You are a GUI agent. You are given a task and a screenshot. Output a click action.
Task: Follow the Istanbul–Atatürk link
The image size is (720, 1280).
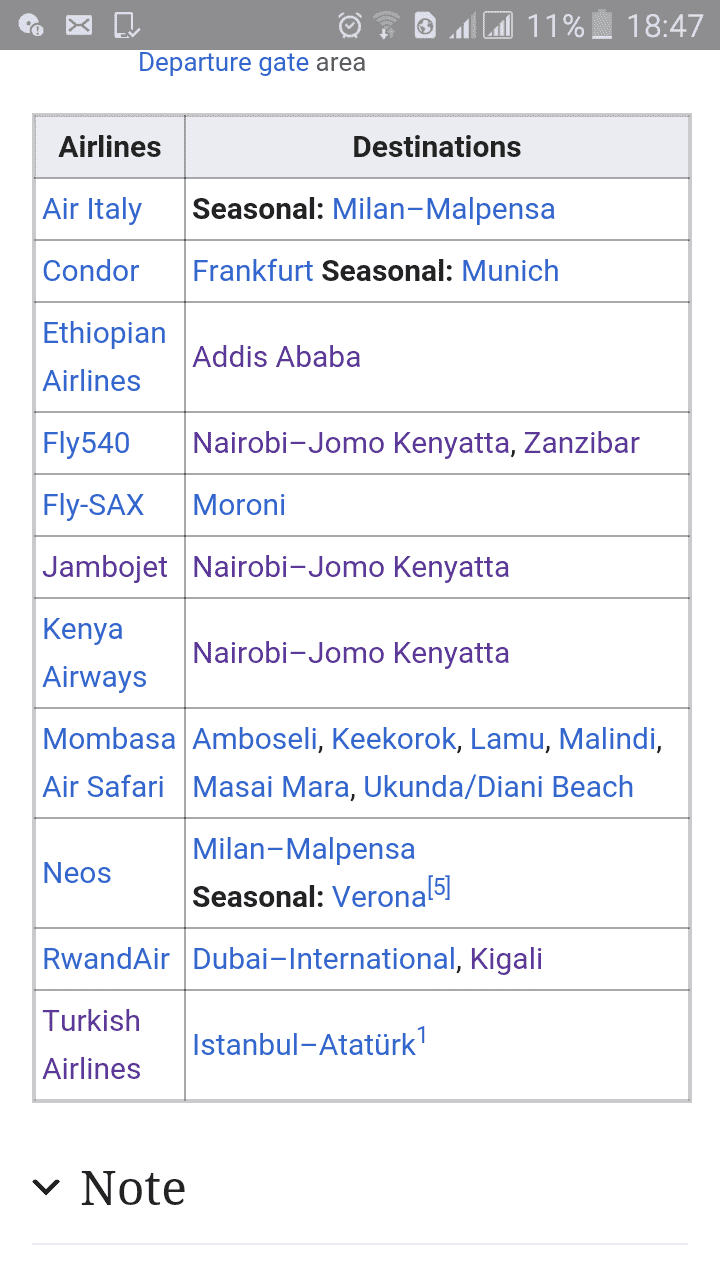coord(304,1045)
